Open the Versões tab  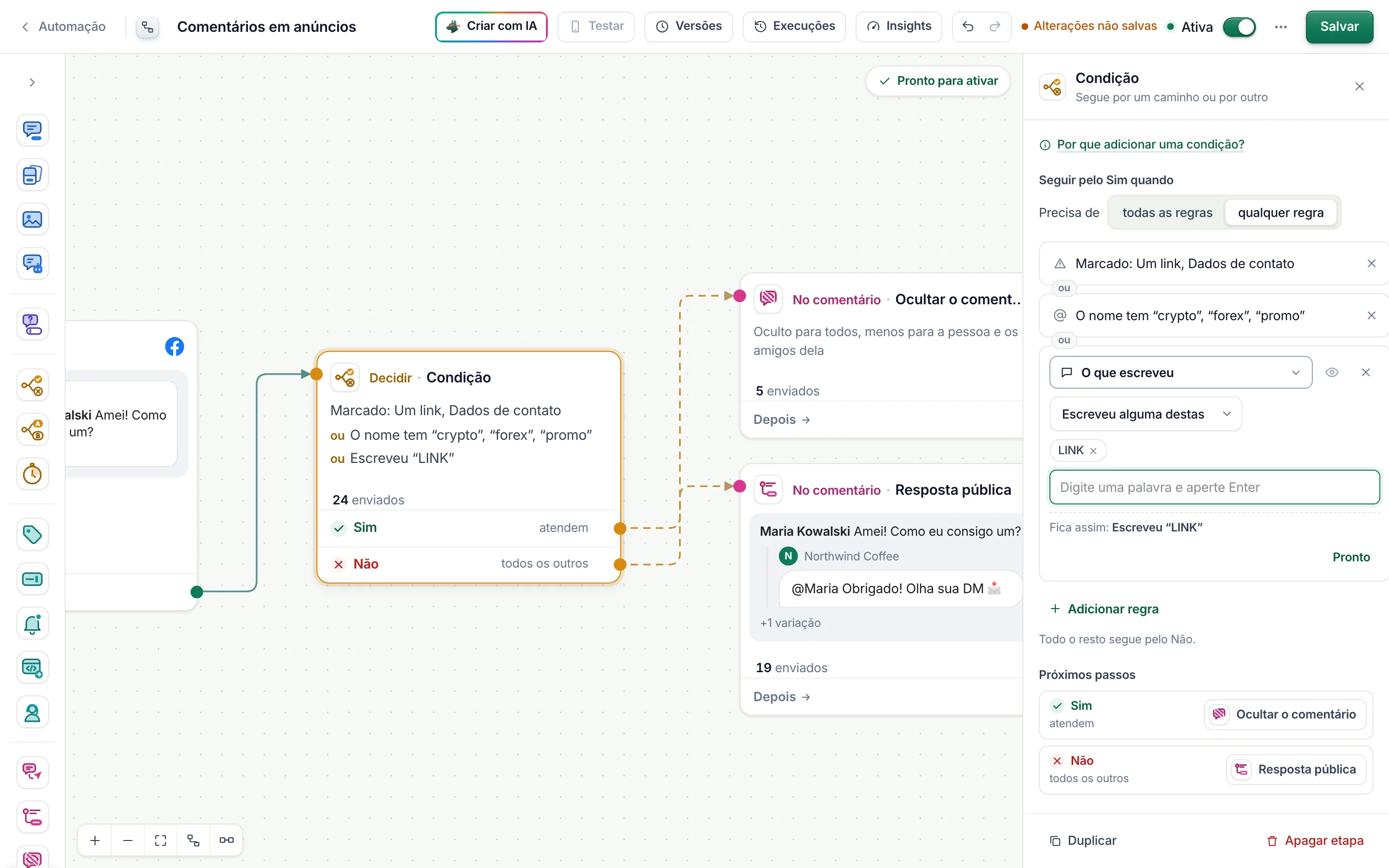688,27
